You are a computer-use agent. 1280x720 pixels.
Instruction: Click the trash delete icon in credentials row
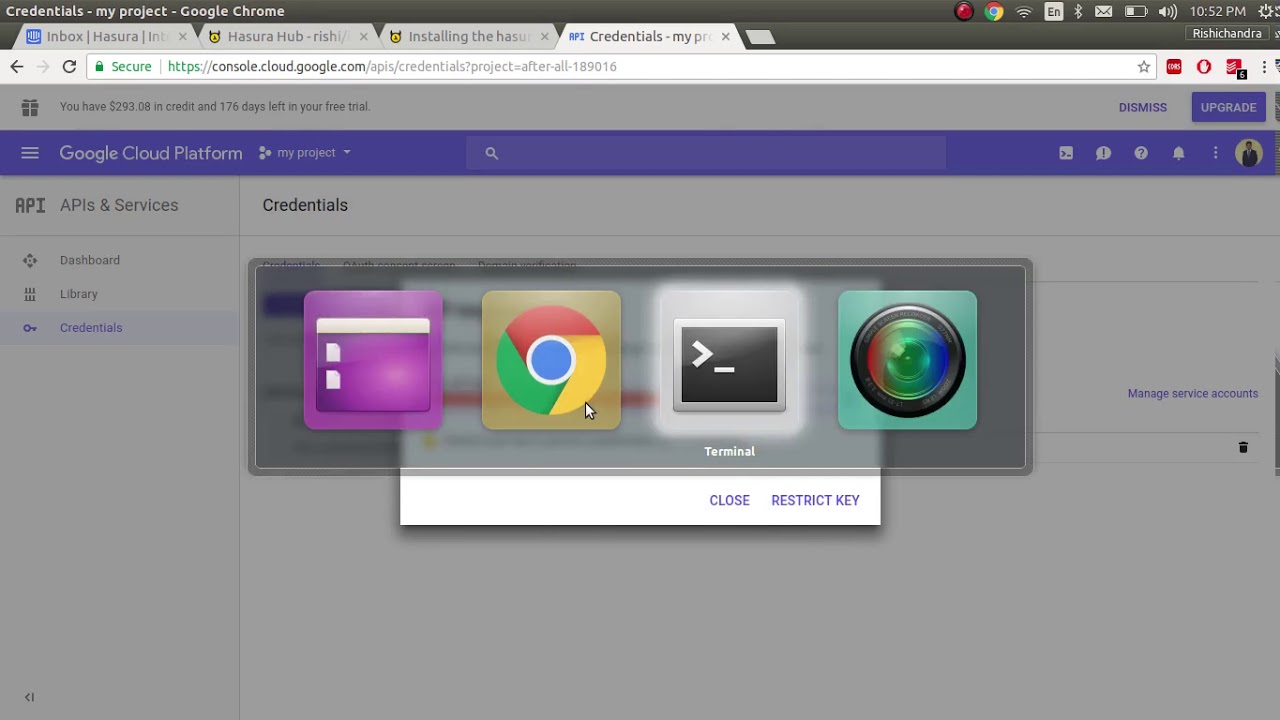tap(1243, 447)
